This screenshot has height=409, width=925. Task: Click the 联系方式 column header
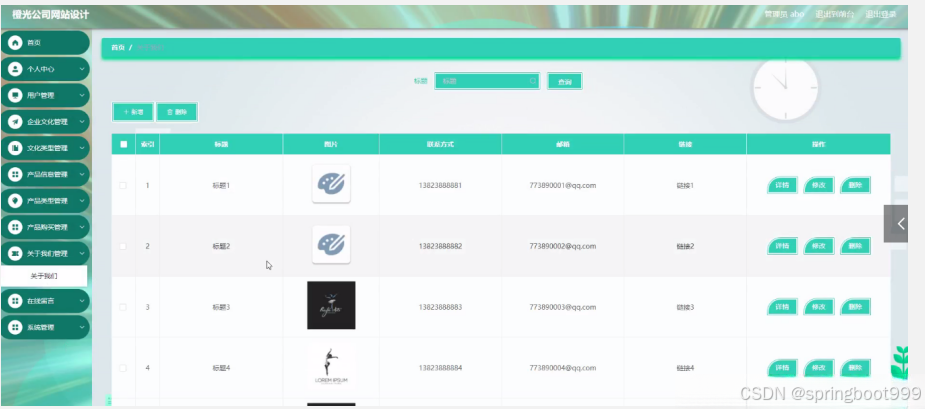tap(440, 144)
